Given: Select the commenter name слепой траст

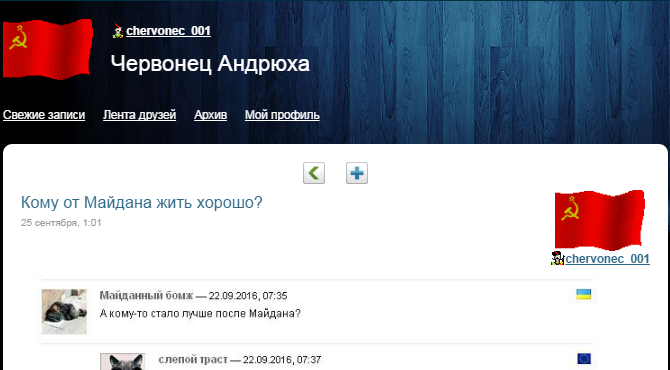Looking at the screenshot, I should (193, 360).
